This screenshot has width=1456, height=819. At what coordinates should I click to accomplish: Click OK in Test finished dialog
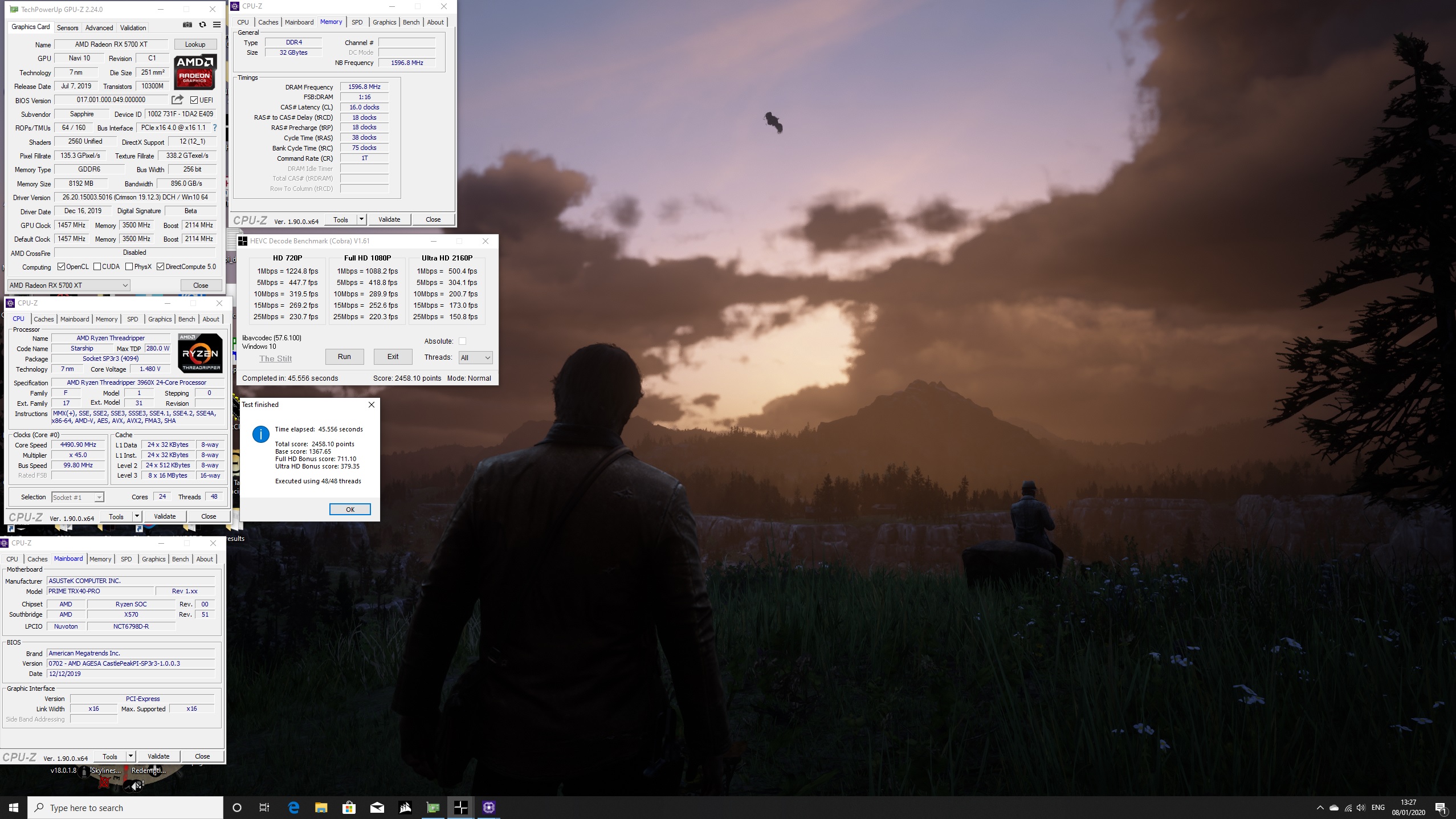click(350, 510)
